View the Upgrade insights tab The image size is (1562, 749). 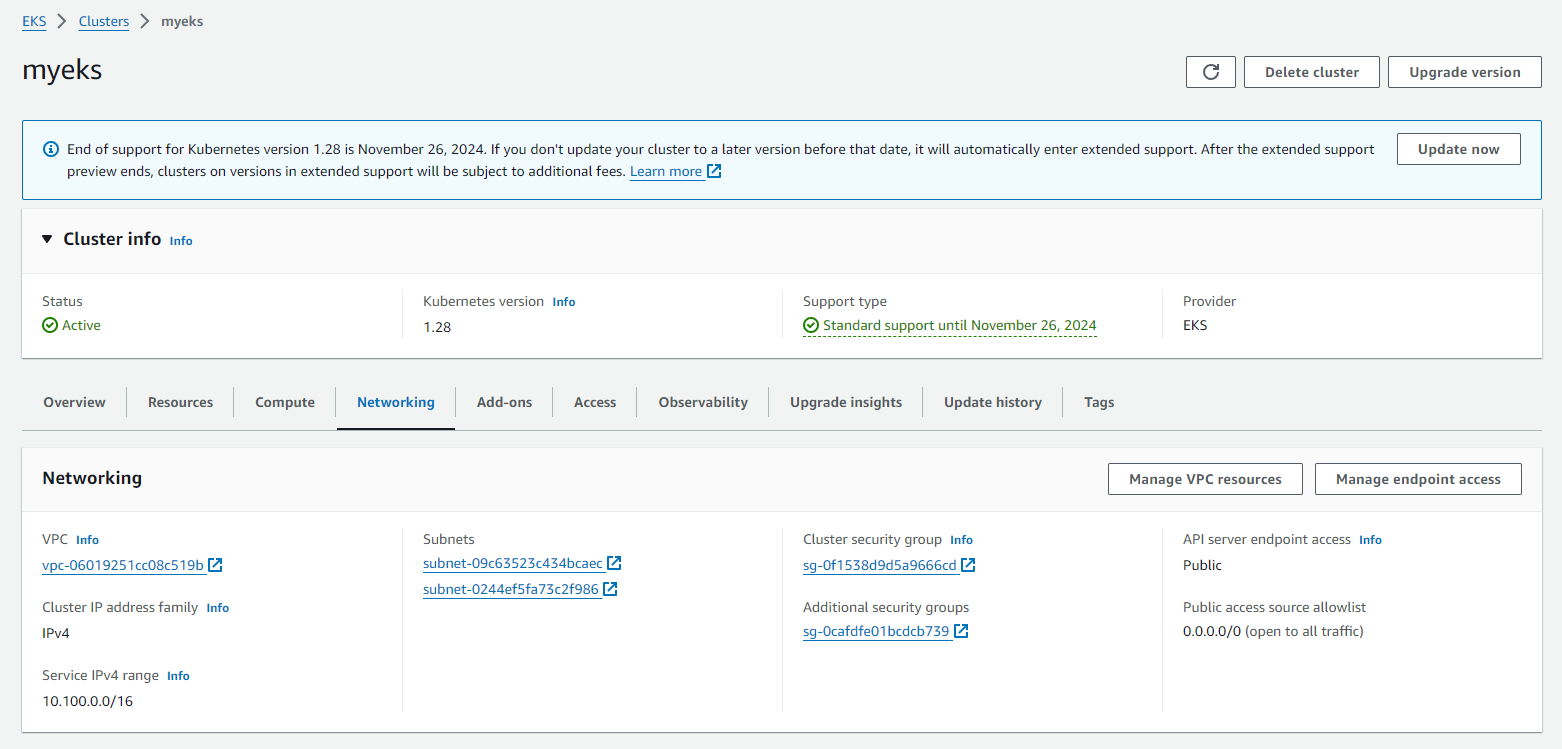846,402
